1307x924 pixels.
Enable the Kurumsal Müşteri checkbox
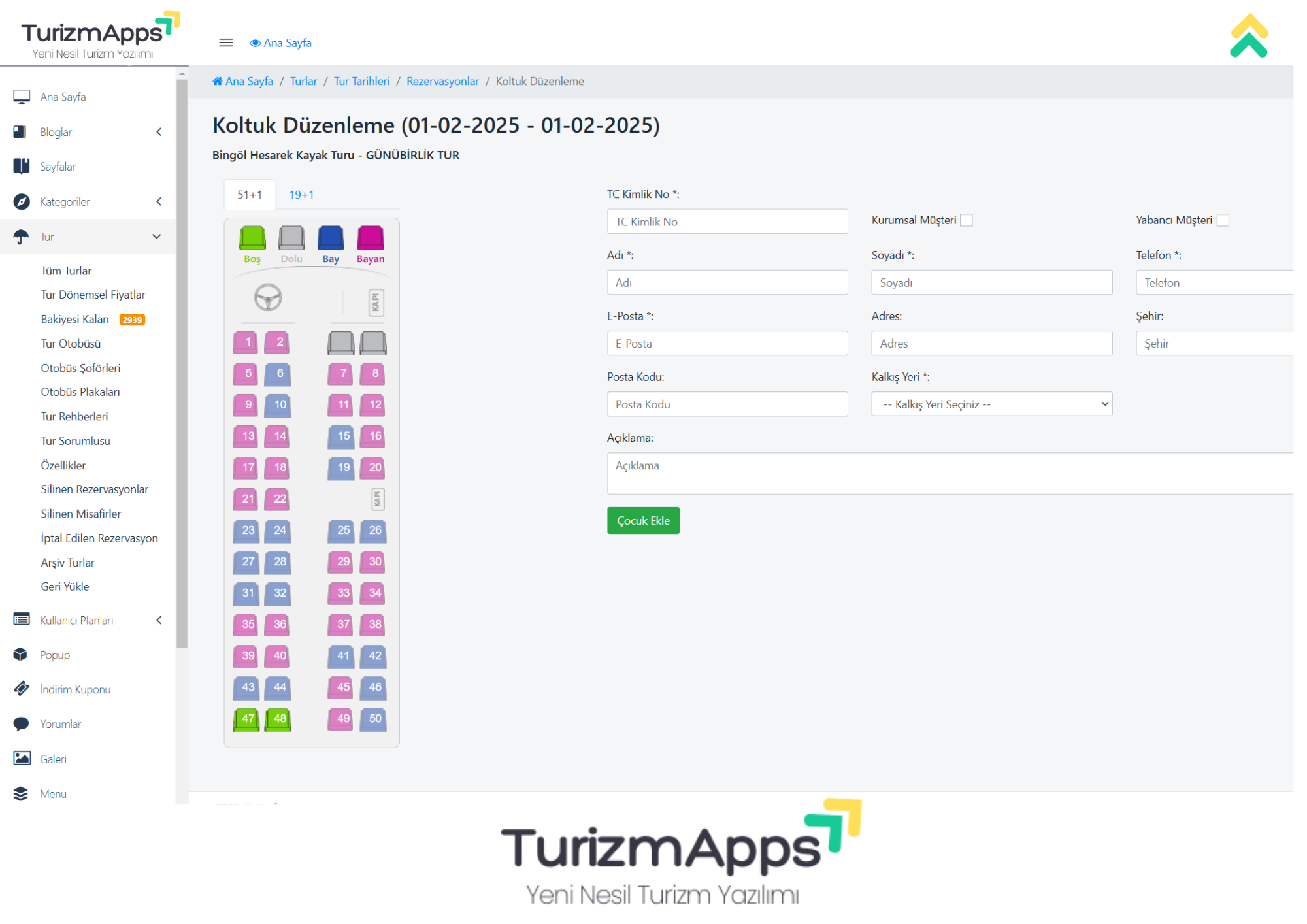(967, 220)
